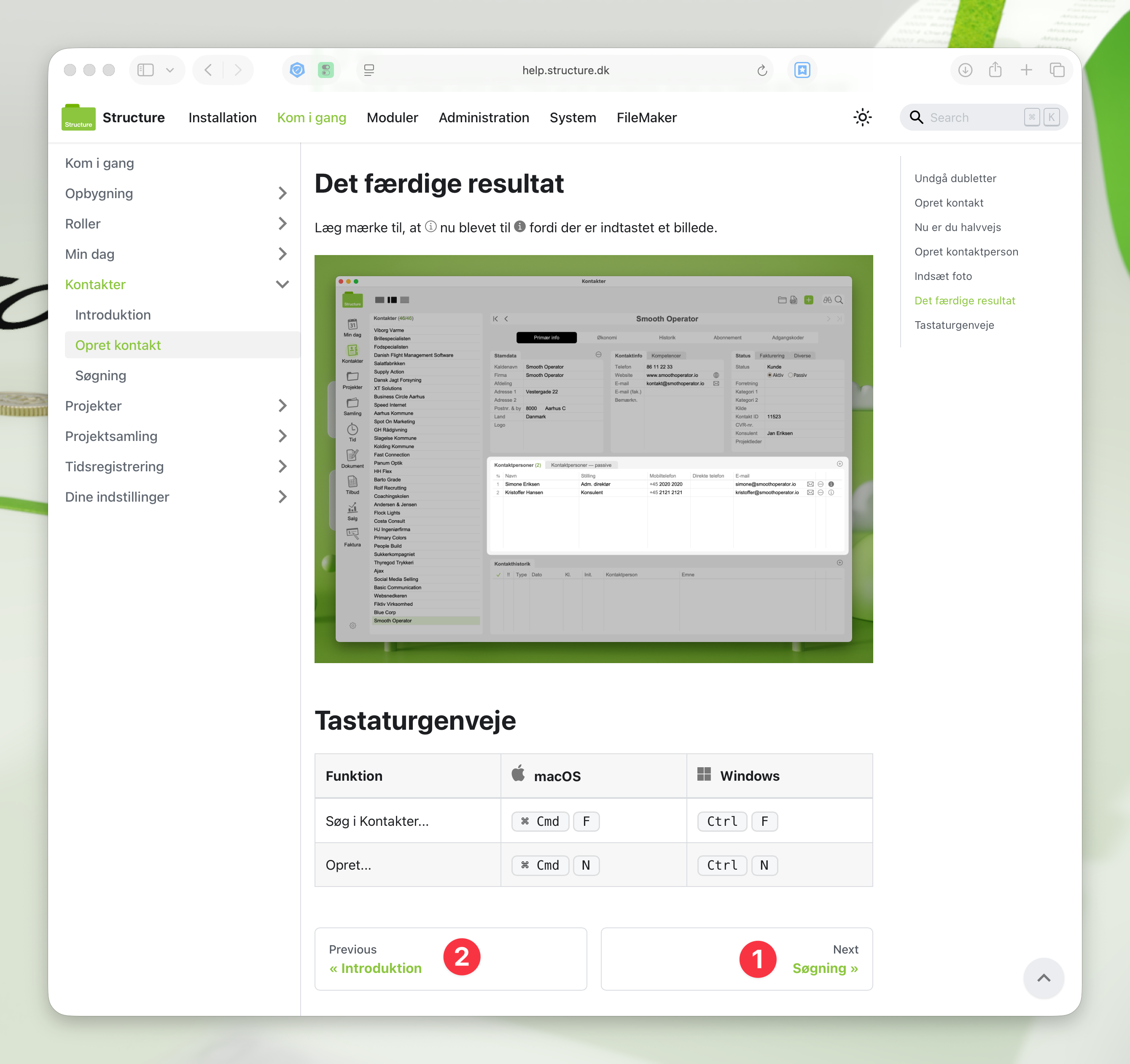The image size is (1130, 1064).
Task: Click the Search input field
Action: [x=972, y=118]
